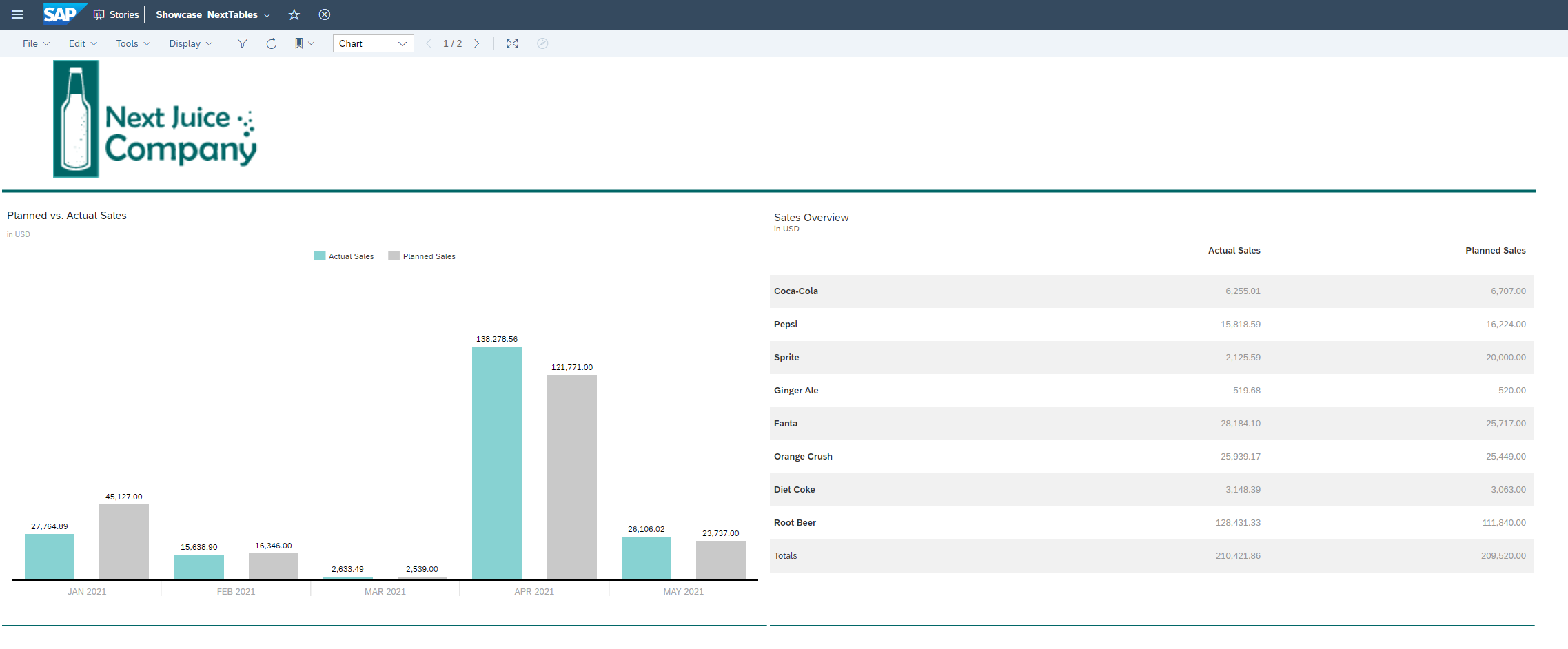Open the hamburger main menu

[x=17, y=14]
